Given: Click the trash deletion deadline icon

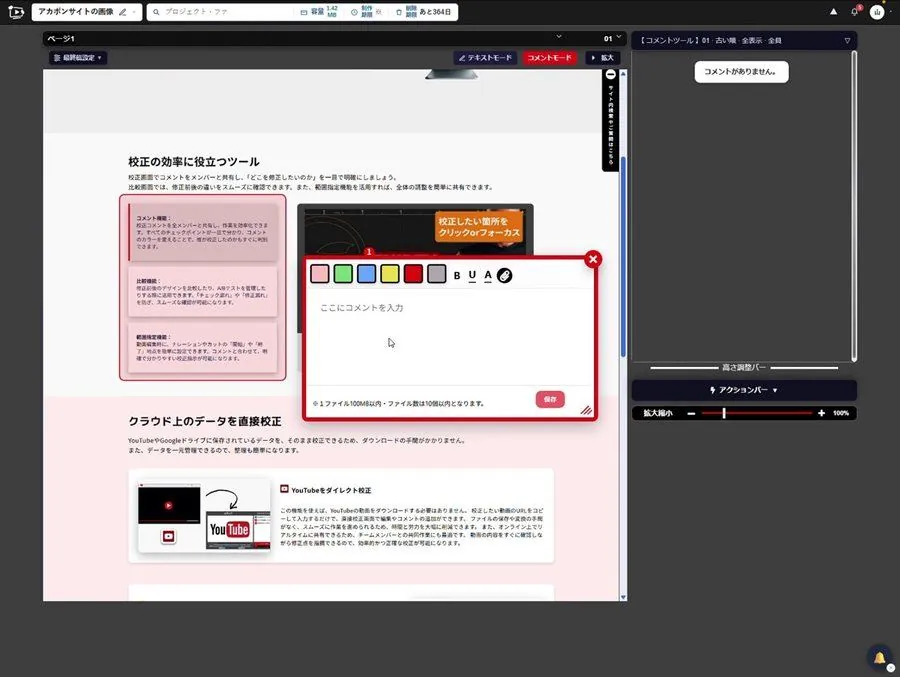Looking at the screenshot, I should click(399, 12).
